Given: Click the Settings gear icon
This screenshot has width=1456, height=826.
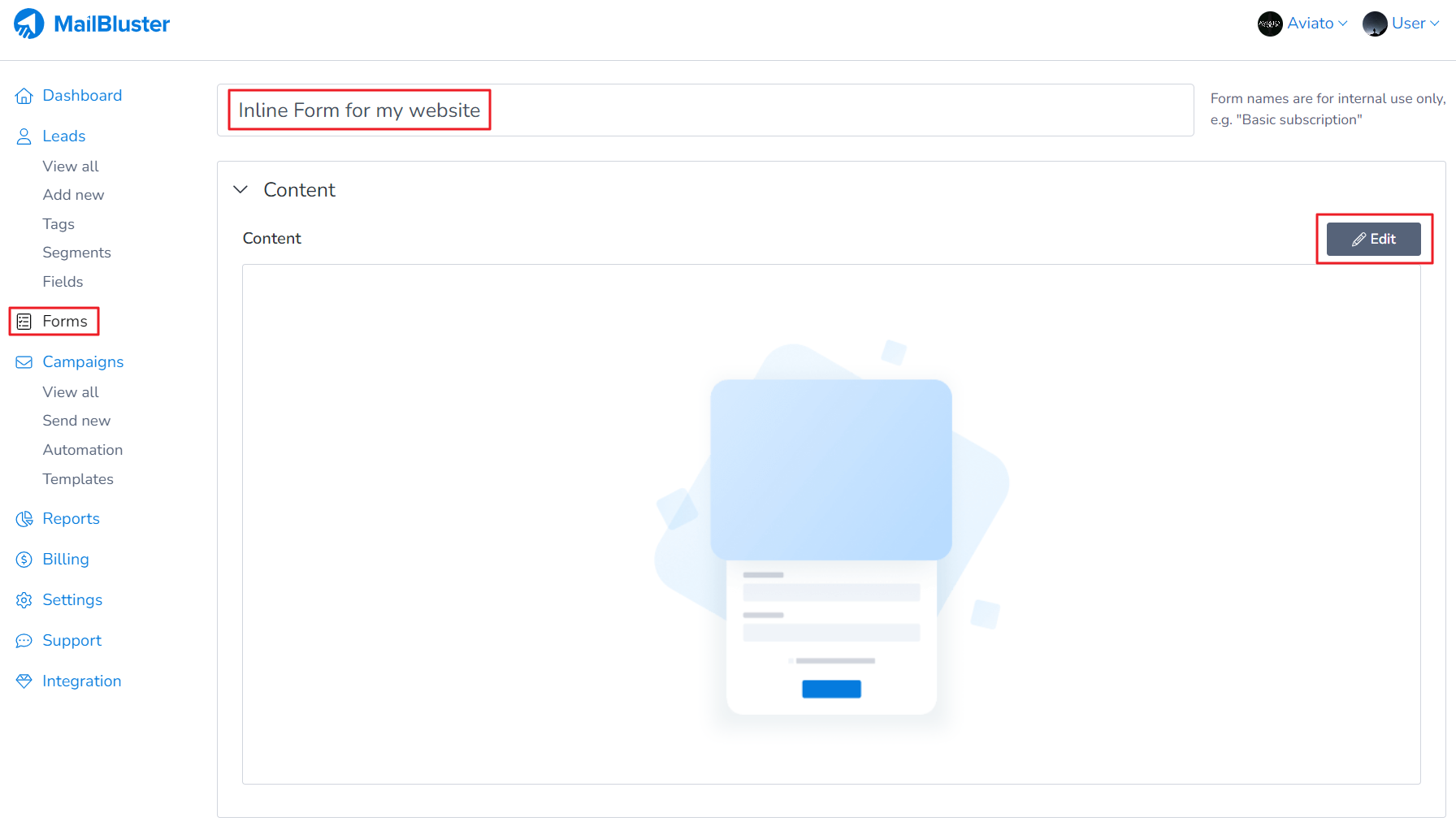Looking at the screenshot, I should (24, 600).
